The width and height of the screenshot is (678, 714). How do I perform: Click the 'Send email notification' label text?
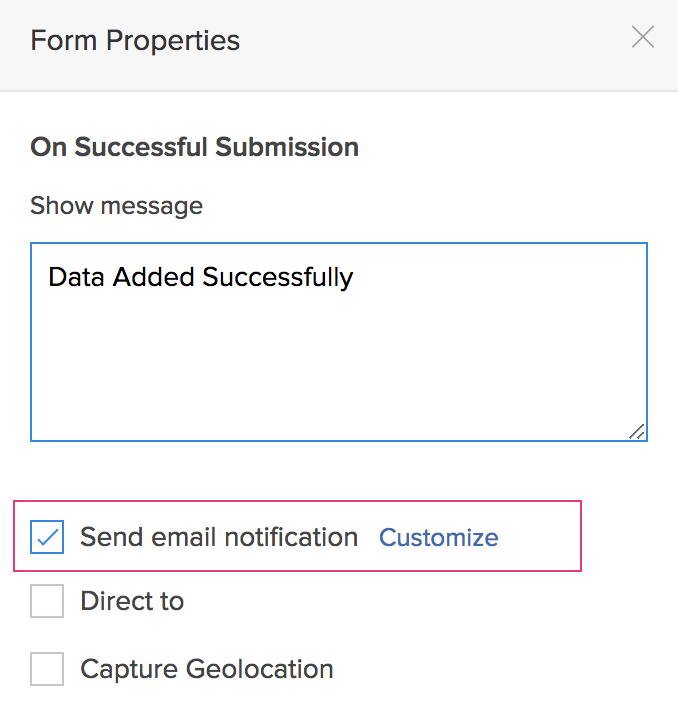(x=219, y=538)
